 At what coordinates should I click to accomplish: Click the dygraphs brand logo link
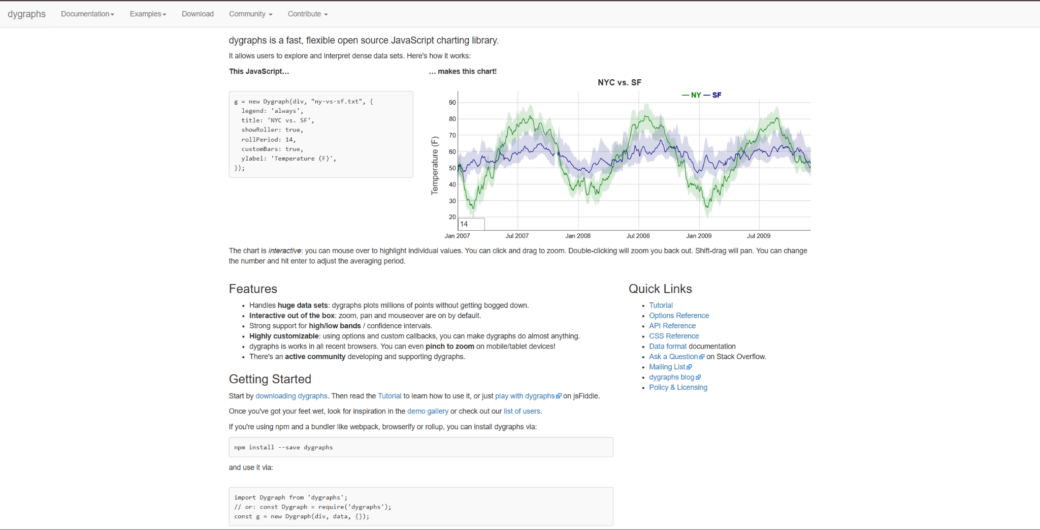27,13
